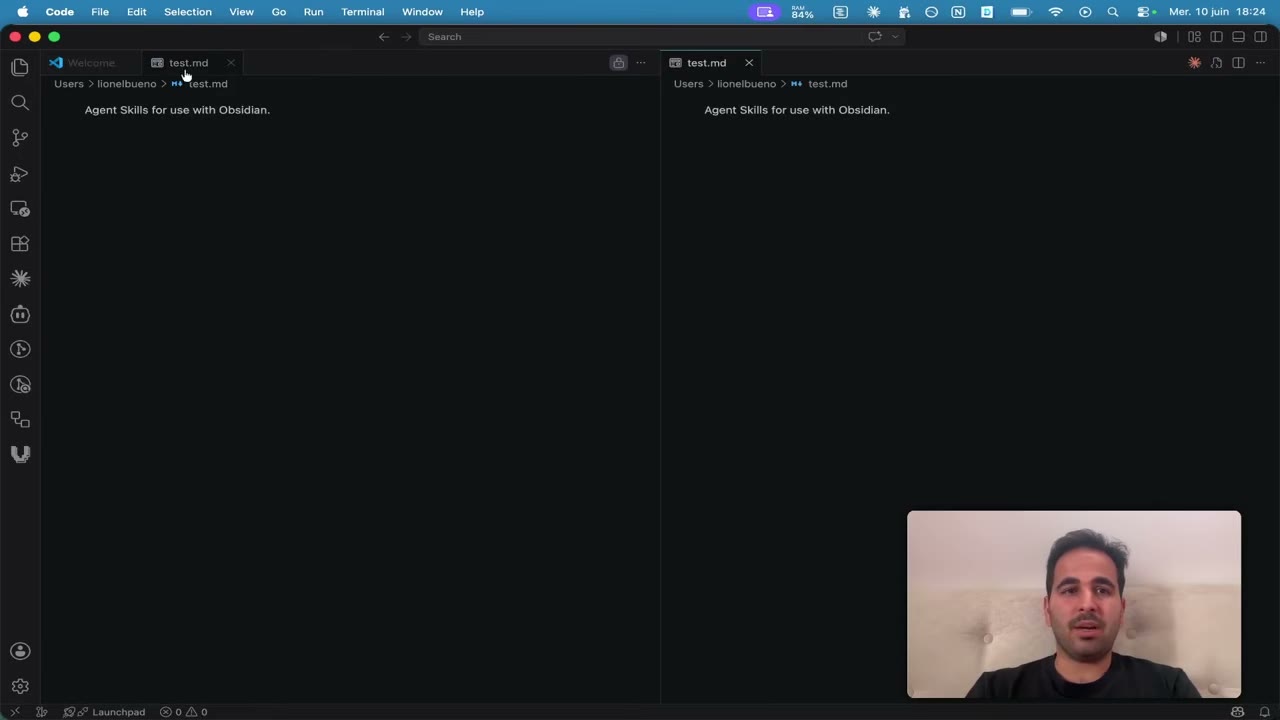Click the hexagon icon in title bar
The image size is (1280, 720).
pos(1160,37)
